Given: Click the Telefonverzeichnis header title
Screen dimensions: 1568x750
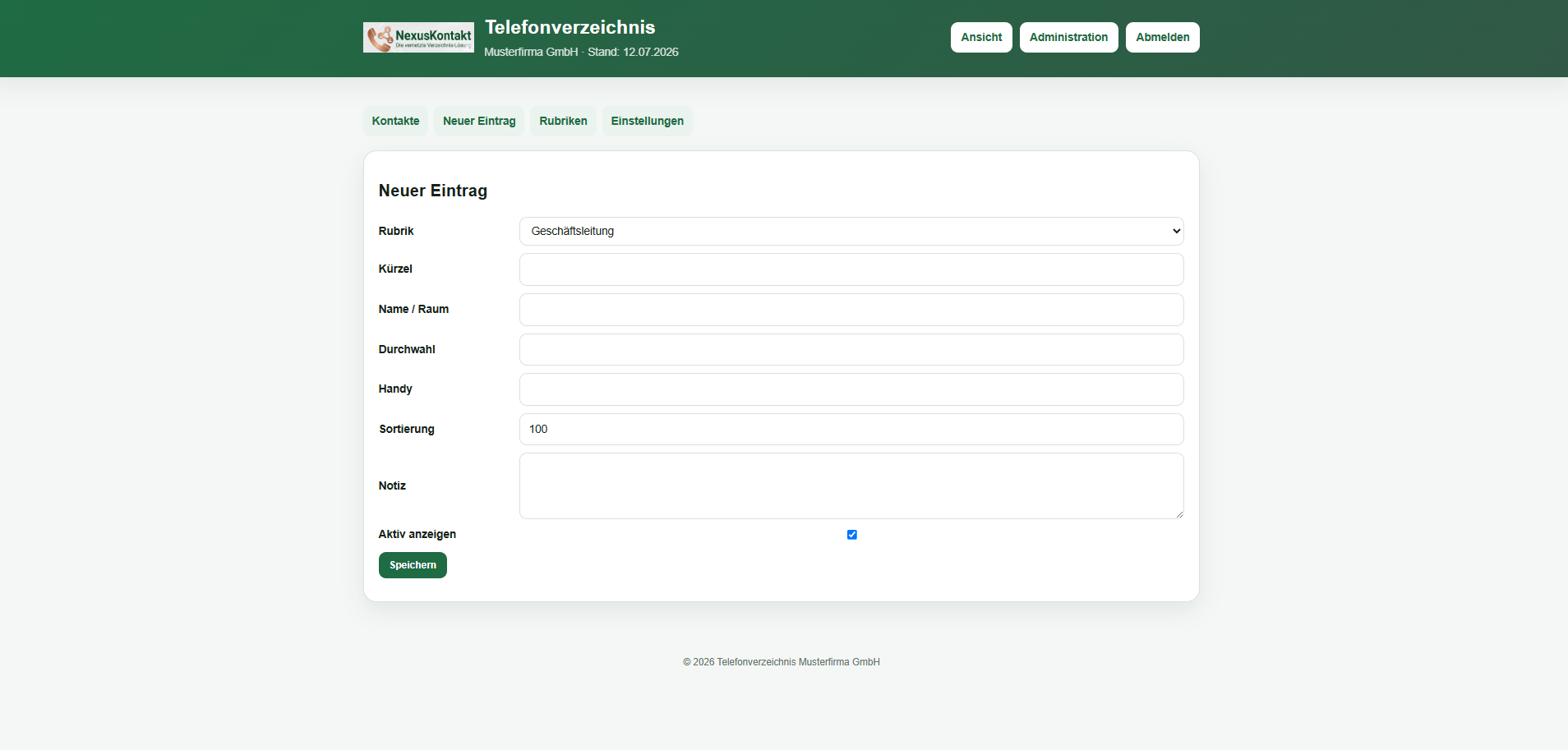Looking at the screenshot, I should click(x=570, y=27).
